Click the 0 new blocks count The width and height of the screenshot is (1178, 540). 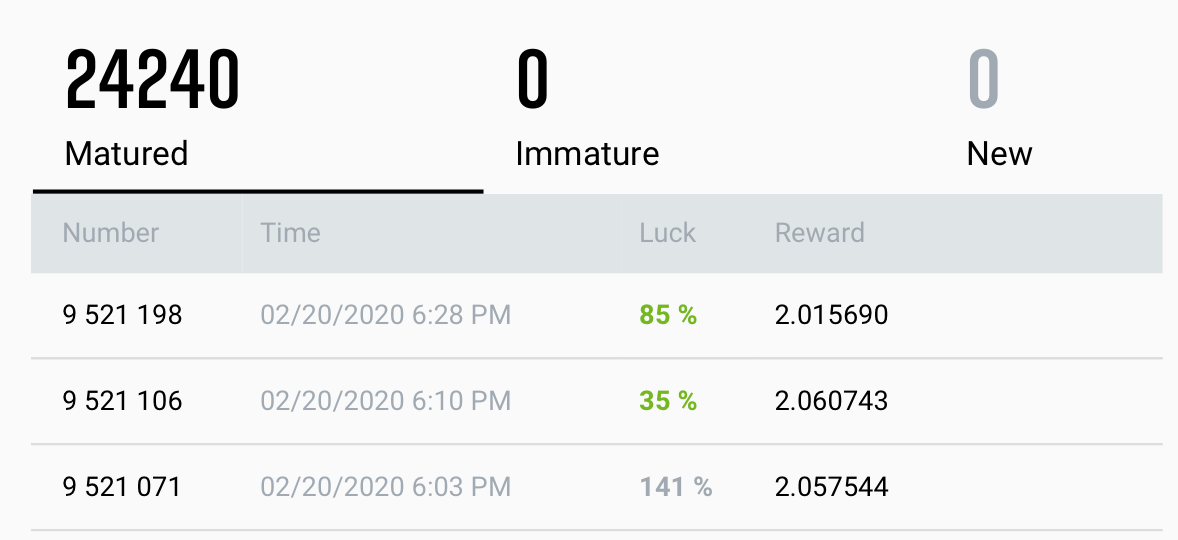[983, 82]
